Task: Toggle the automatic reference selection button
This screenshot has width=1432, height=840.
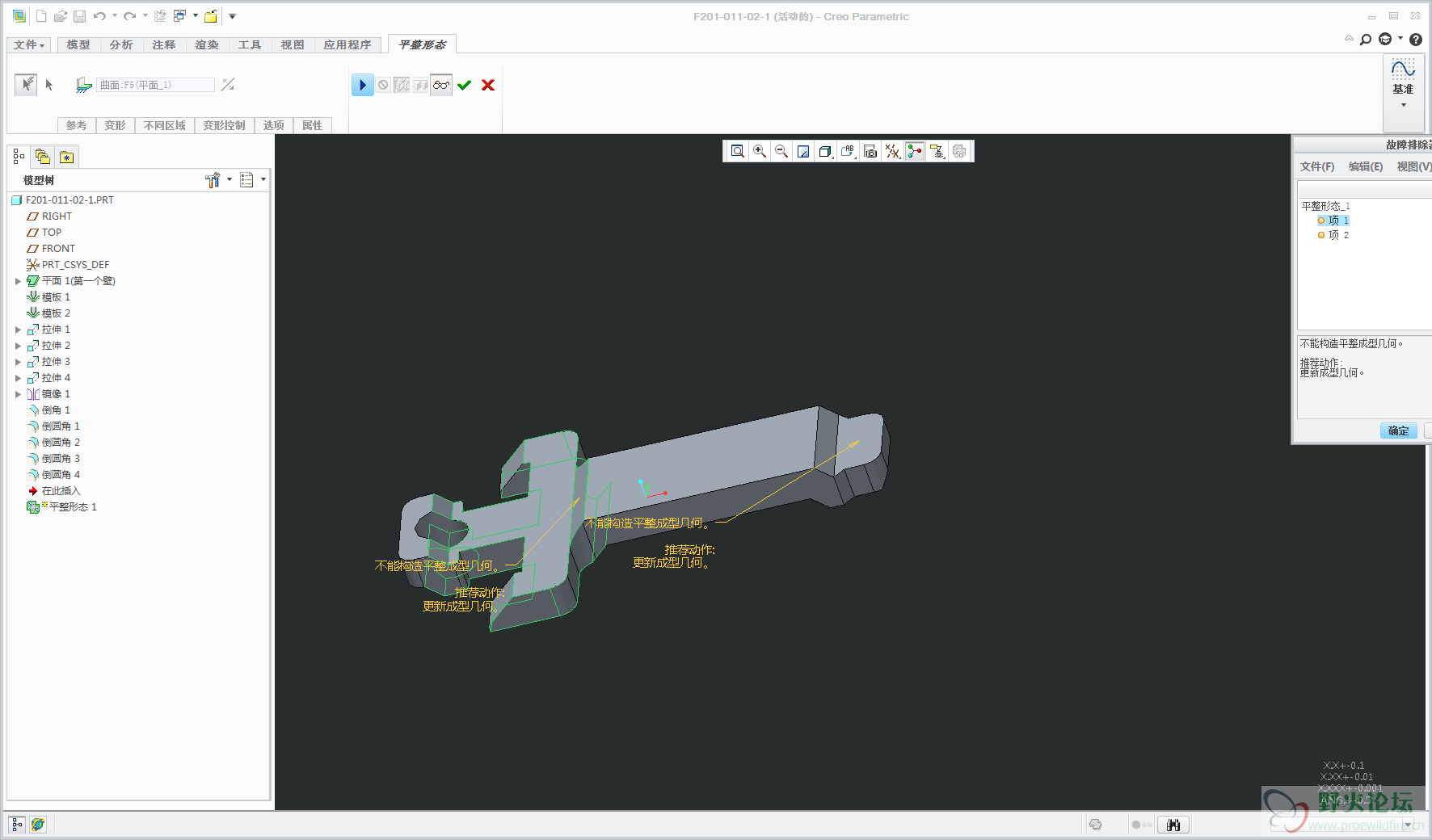Action: 26,84
